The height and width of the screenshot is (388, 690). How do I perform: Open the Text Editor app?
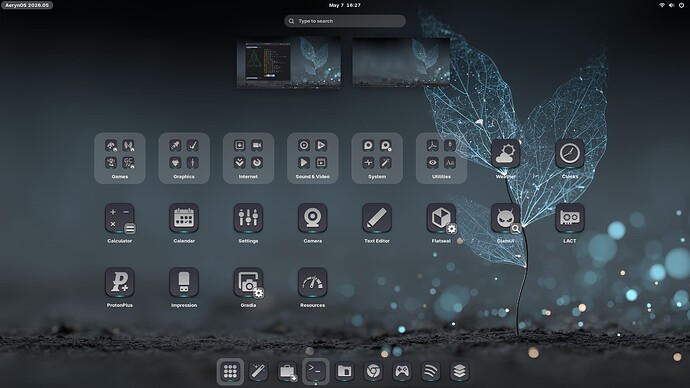[377, 218]
